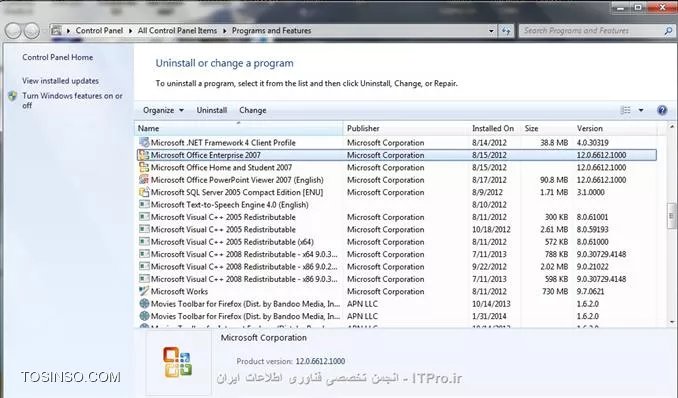Click the program list vertical scrollbar thumb
The image size is (678, 398).
[672, 215]
